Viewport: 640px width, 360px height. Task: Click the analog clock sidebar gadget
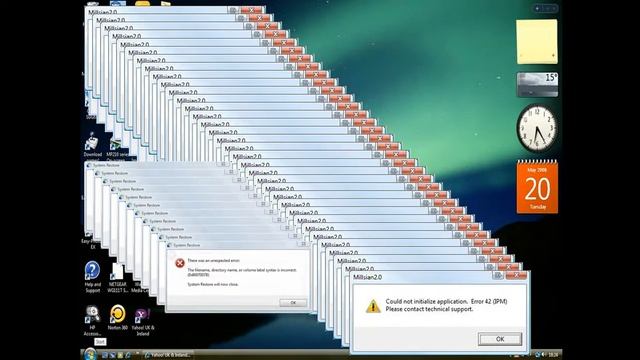537,128
